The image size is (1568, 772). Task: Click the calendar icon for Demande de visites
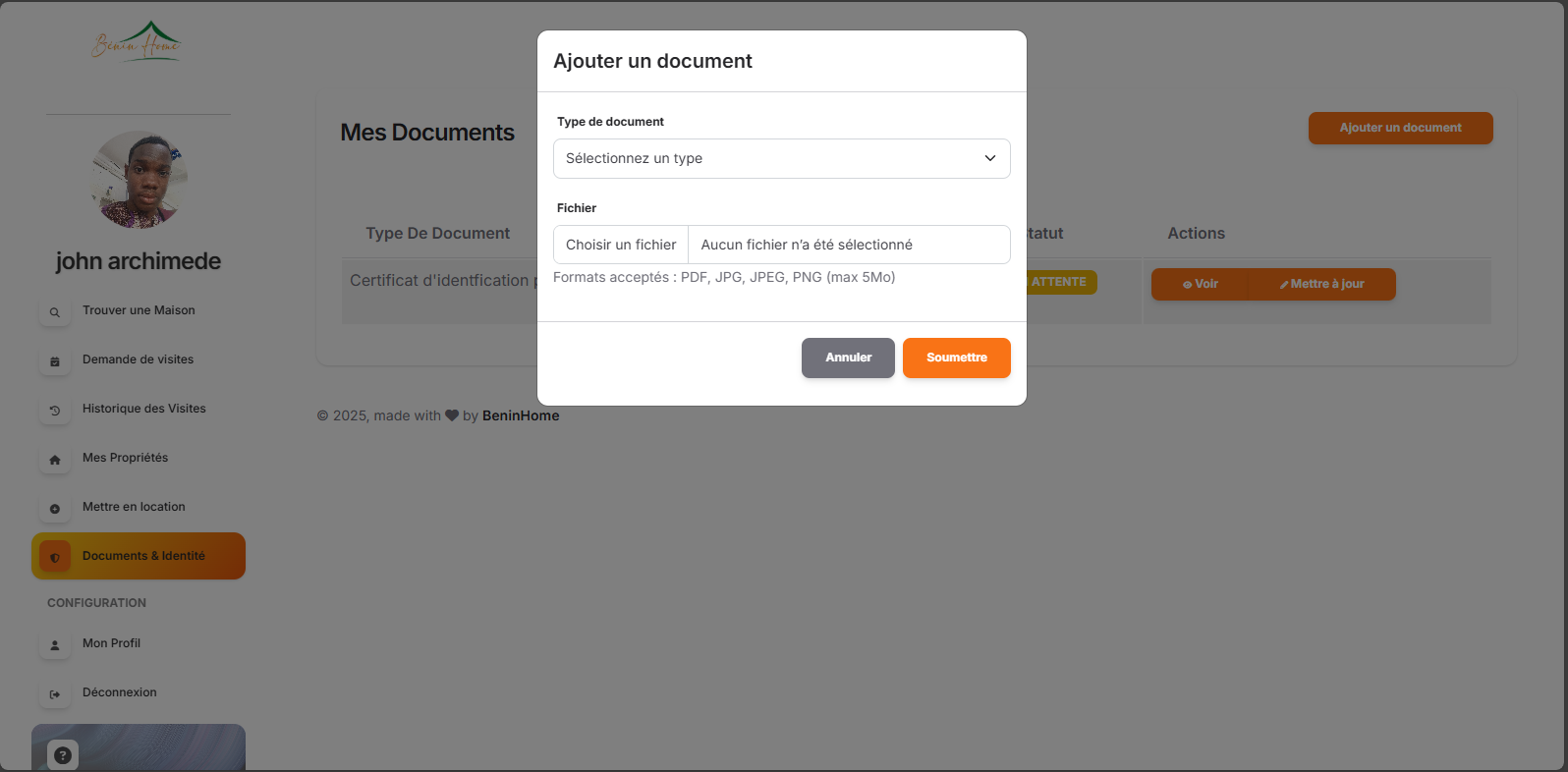click(55, 361)
